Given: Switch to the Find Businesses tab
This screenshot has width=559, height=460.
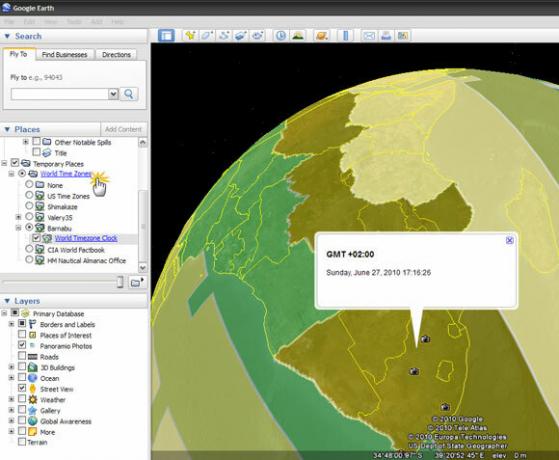Looking at the screenshot, I should click(x=65, y=55).
